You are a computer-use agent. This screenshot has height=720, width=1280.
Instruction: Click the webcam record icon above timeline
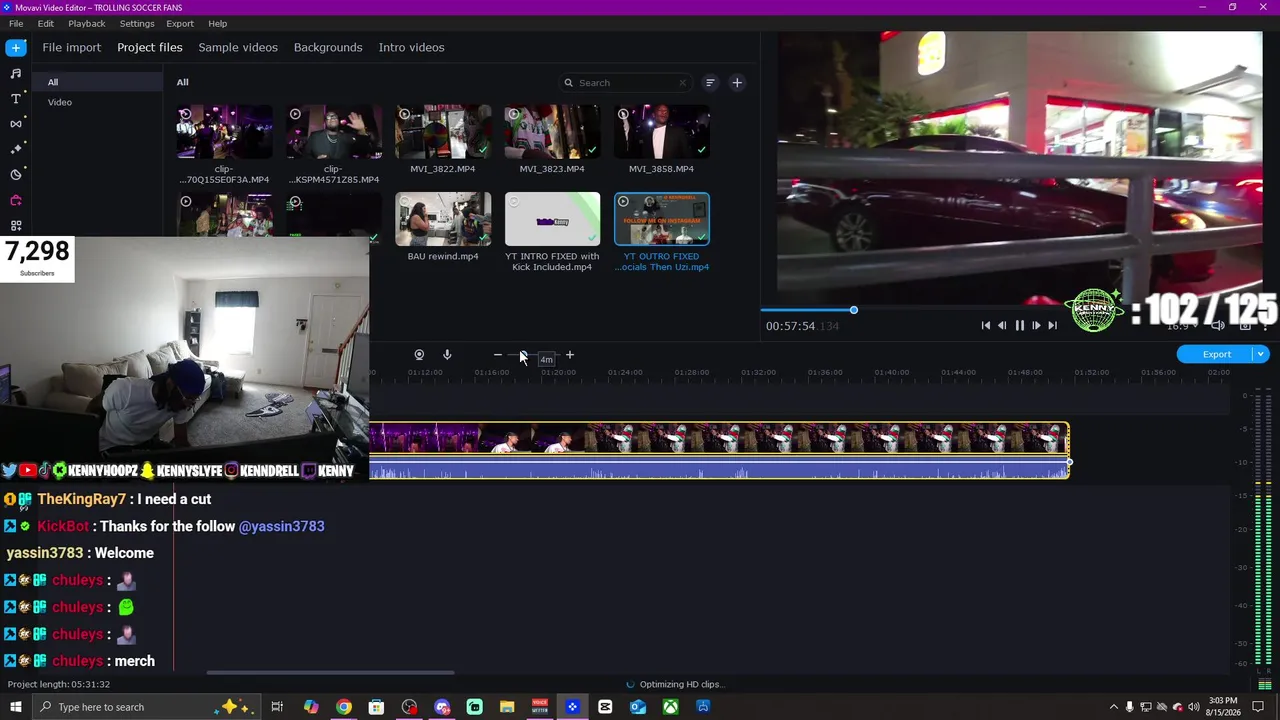pos(419,355)
